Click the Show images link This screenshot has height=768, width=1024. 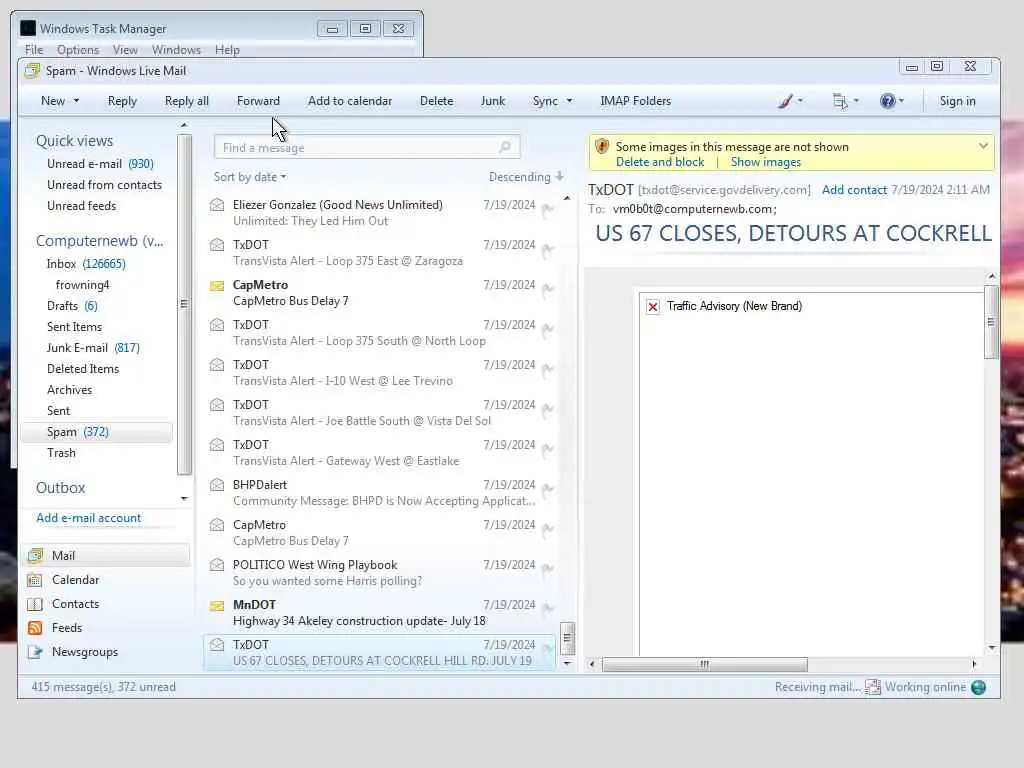coord(765,162)
